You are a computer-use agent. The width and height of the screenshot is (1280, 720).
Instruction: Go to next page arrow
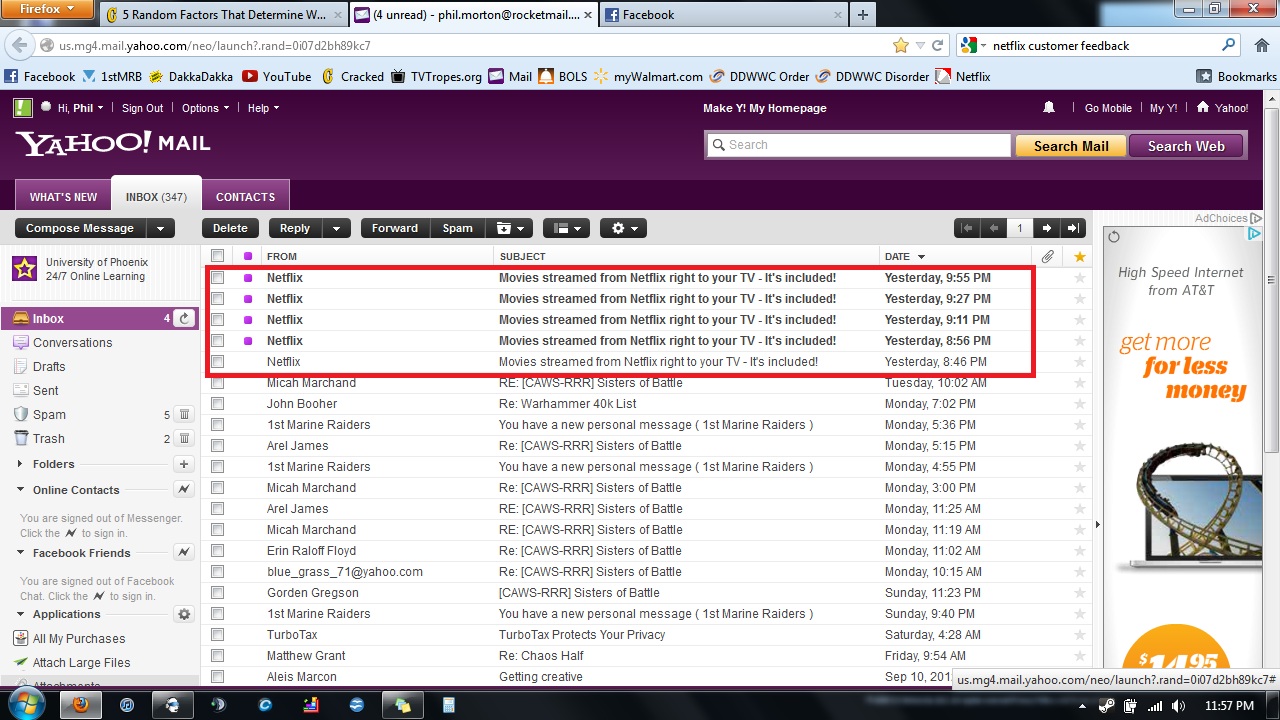click(x=1046, y=228)
